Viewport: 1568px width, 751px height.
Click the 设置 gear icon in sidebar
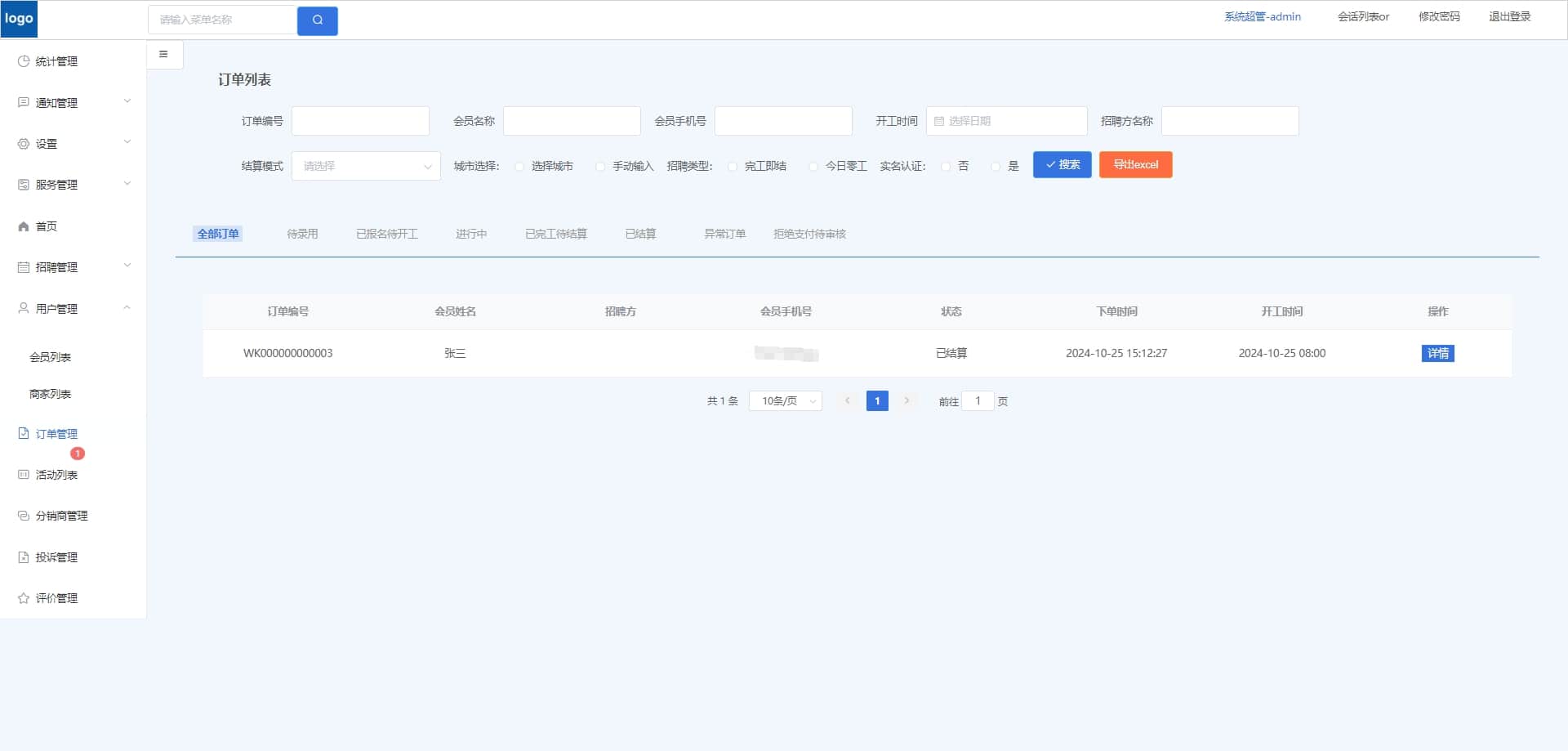click(x=24, y=144)
